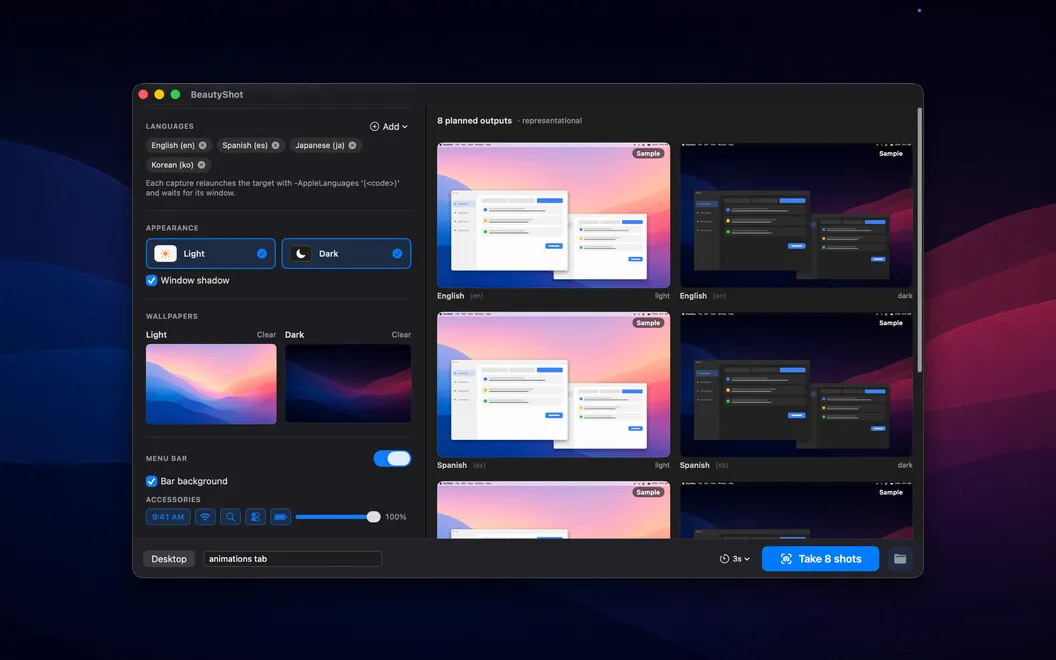Select the Spanish light preview thumbnail
1056x660 pixels.
pyautogui.click(x=554, y=385)
